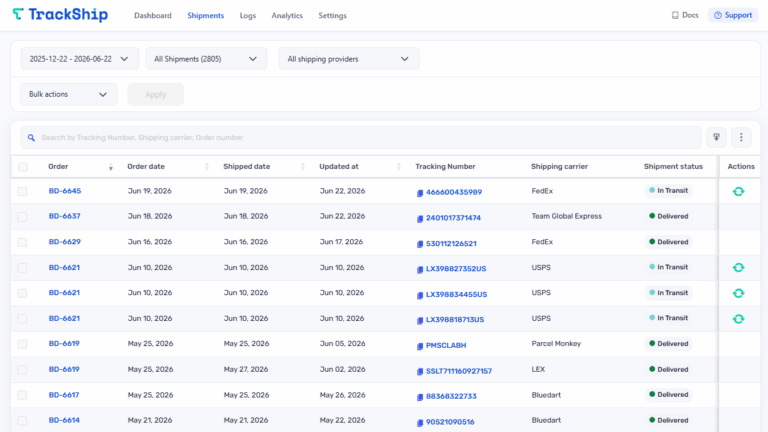Check the box for order BD-6645
Image resolution: width=768 pixels, height=432 pixels.
pos(22,191)
